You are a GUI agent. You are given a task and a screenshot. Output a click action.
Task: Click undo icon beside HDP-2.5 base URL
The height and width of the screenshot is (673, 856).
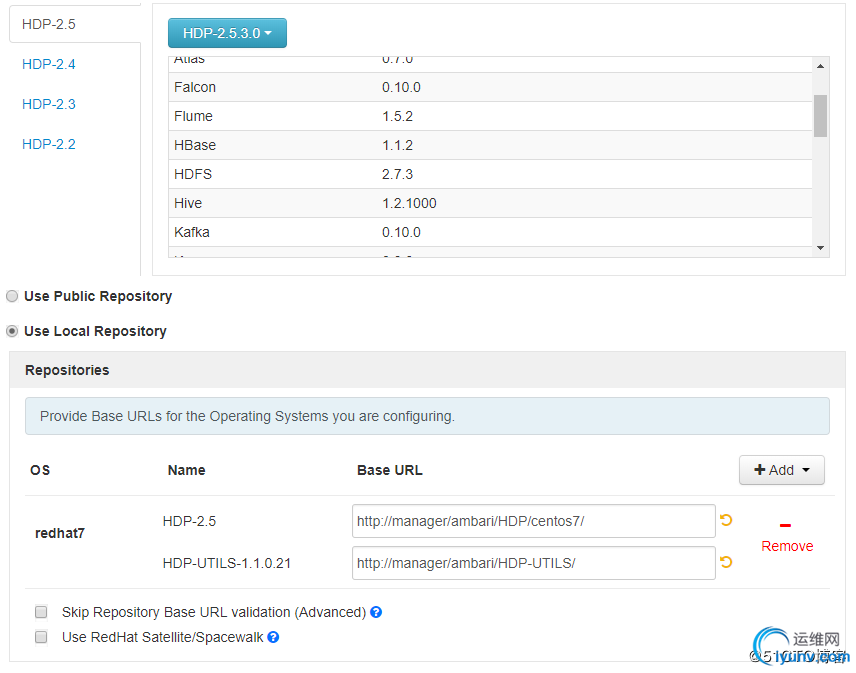tap(726, 520)
